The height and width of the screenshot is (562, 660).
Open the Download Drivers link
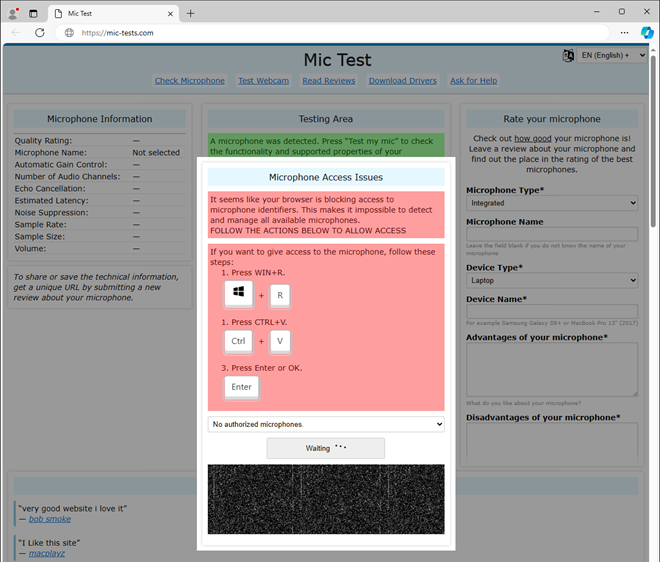(402, 81)
